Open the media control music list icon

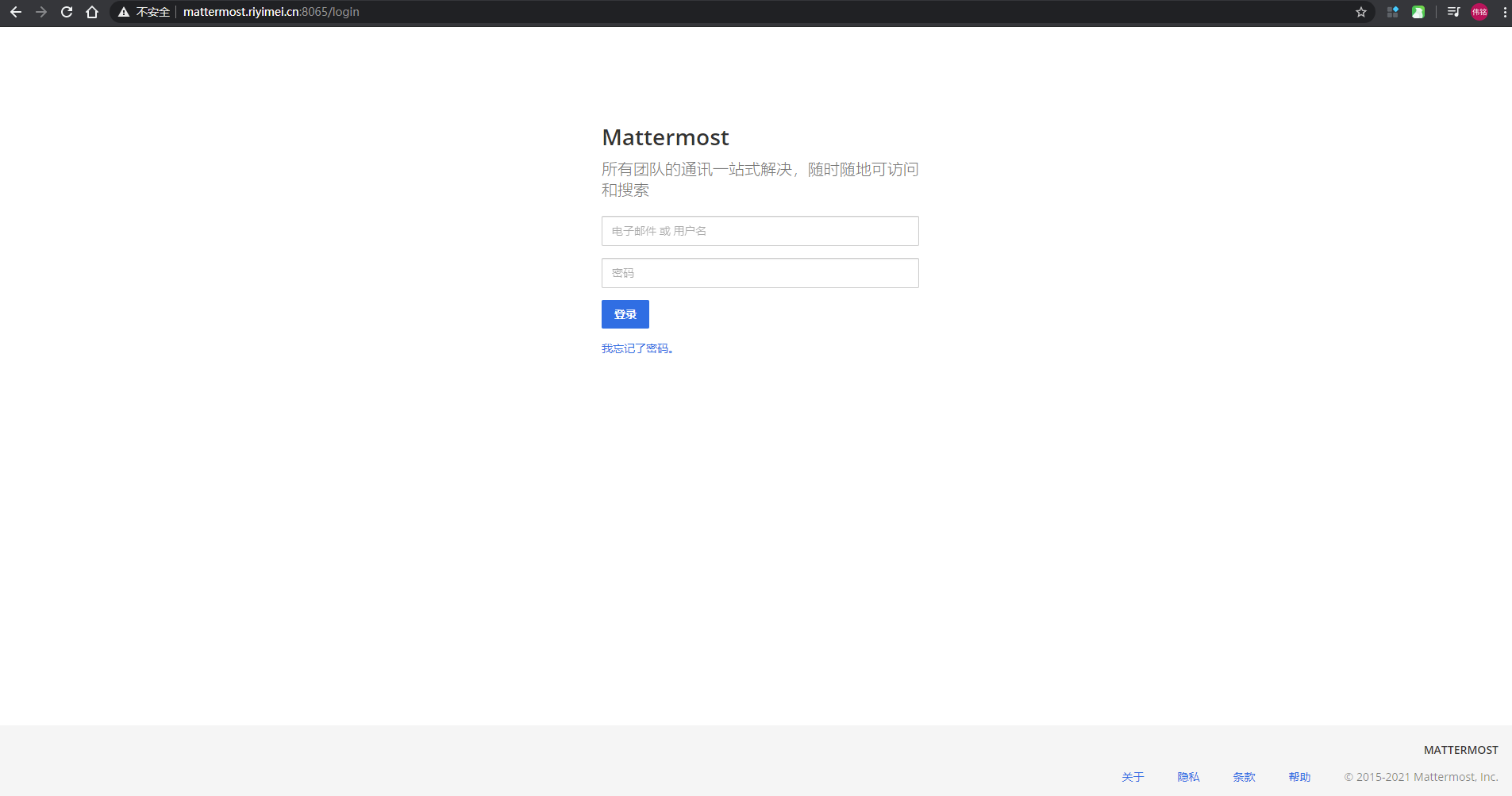[x=1453, y=12]
